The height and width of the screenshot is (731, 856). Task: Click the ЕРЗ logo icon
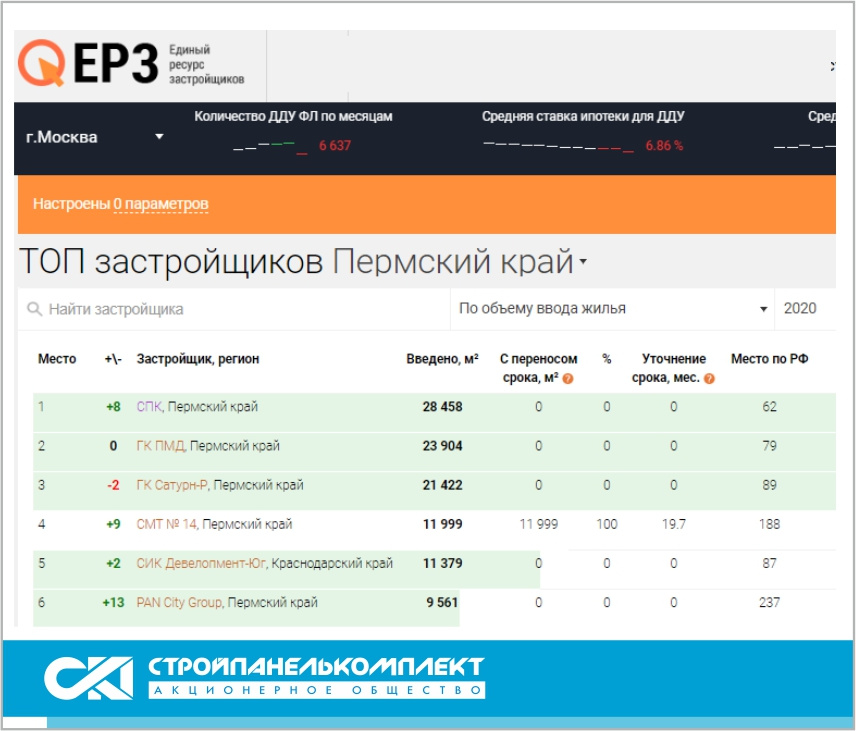(x=43, y=62)
